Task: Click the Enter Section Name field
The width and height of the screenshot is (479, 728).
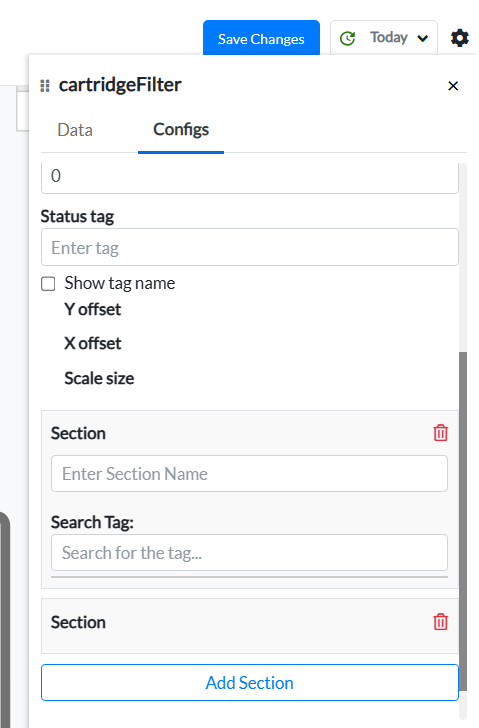Action: pos(249,474)
